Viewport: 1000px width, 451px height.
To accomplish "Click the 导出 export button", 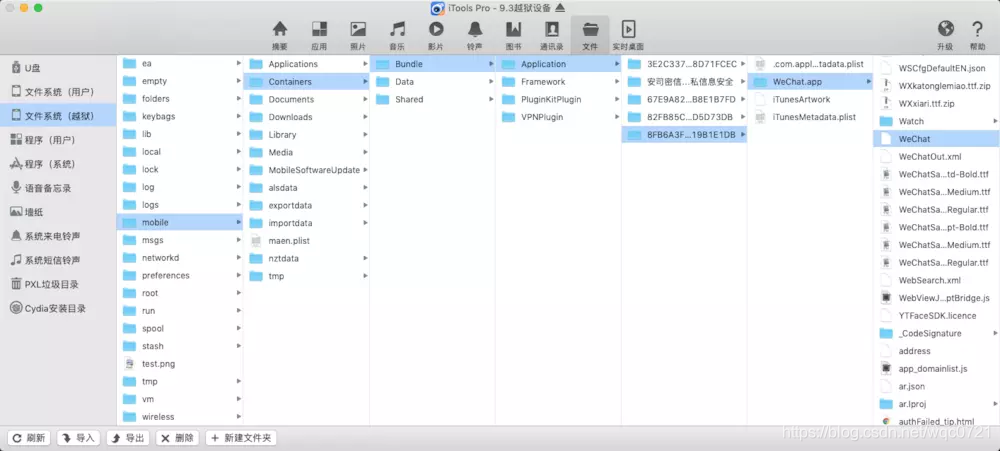I will tap(128, 438).
